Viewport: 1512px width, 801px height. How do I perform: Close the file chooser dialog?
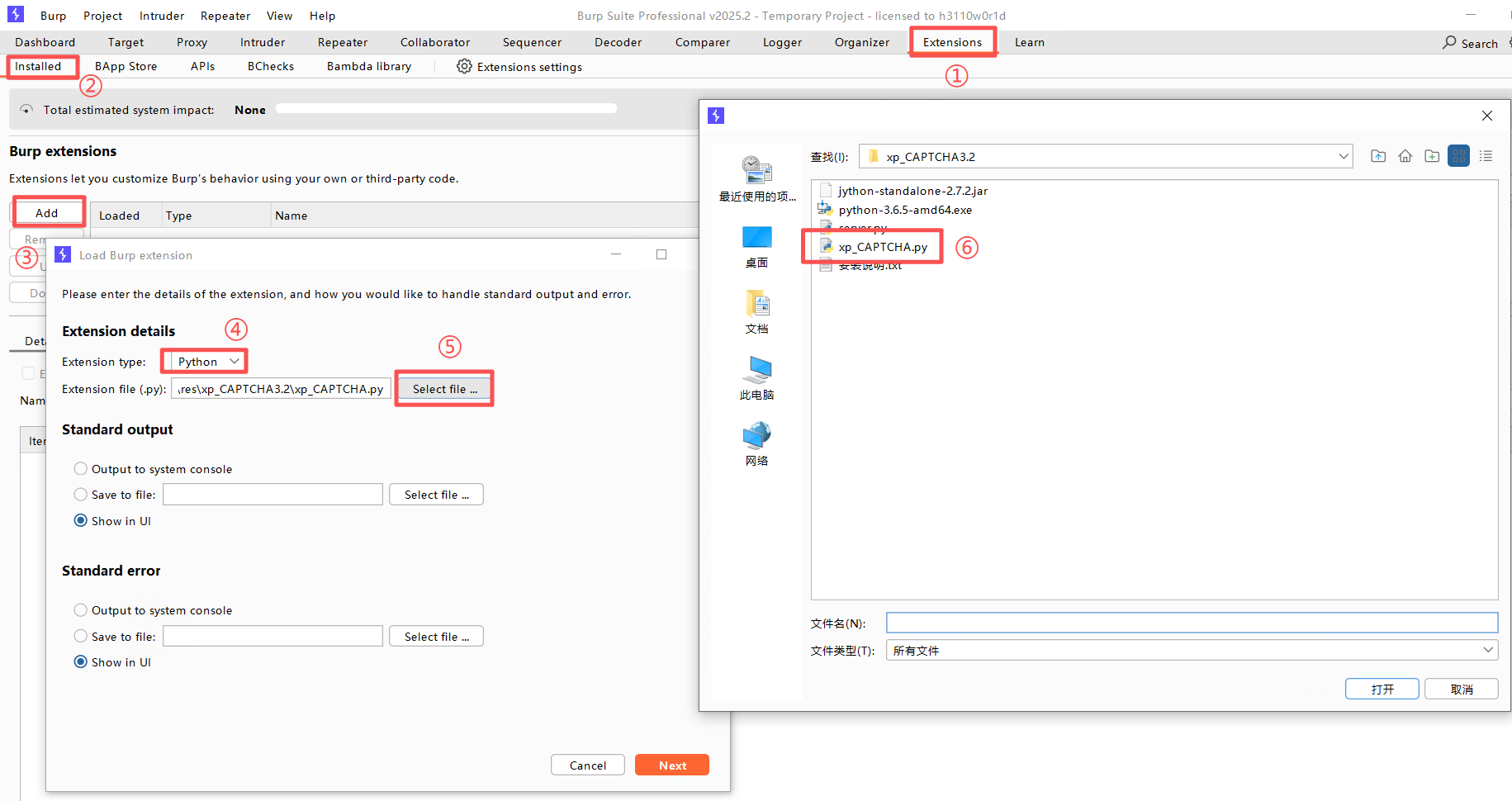(1487, 116)
